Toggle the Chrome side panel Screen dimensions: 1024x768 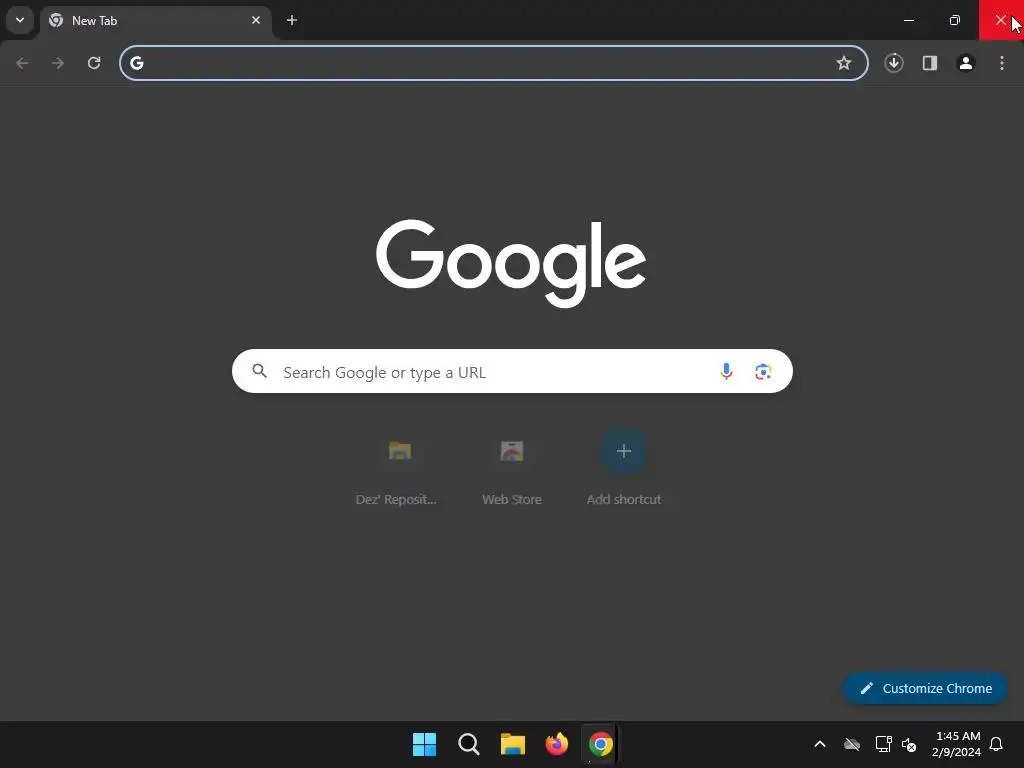(930, 63)
